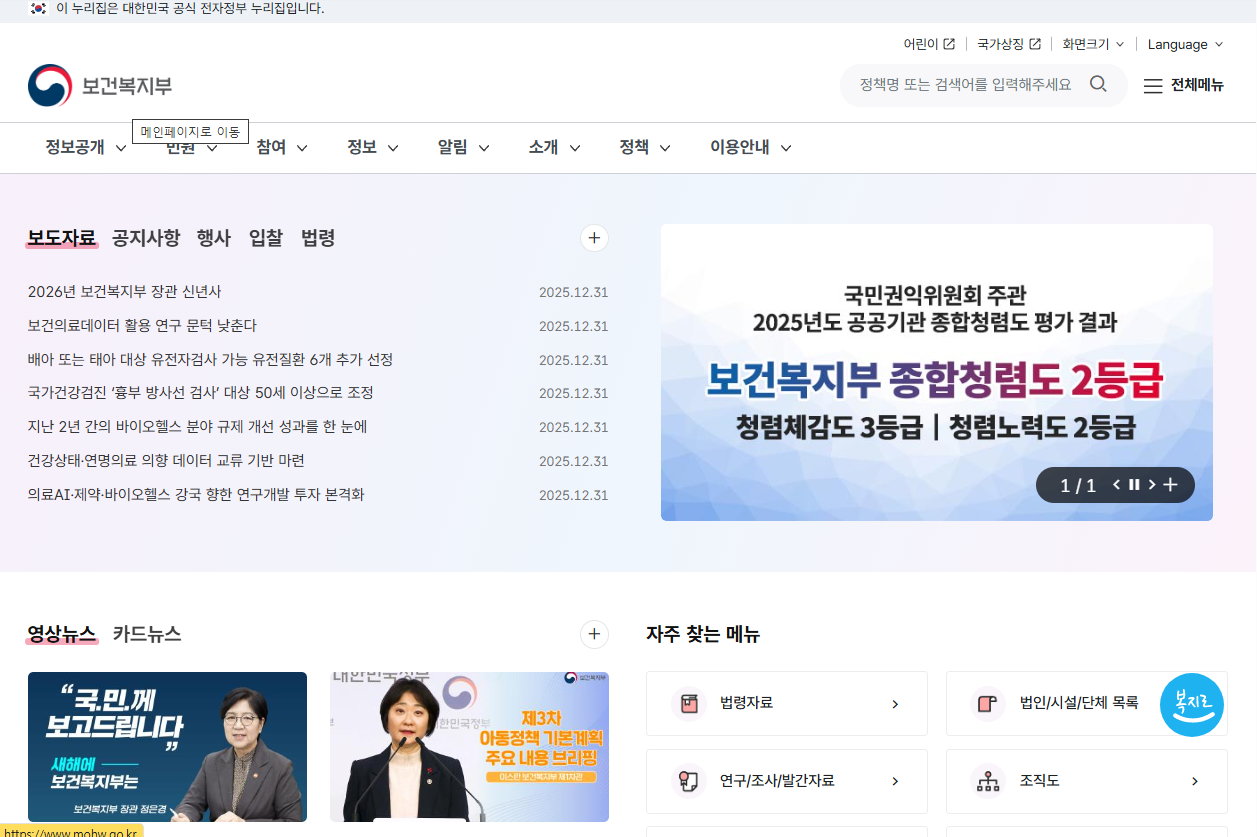Click the search magnifier icon
The image size is (1257, 837).
(1098, 84)
